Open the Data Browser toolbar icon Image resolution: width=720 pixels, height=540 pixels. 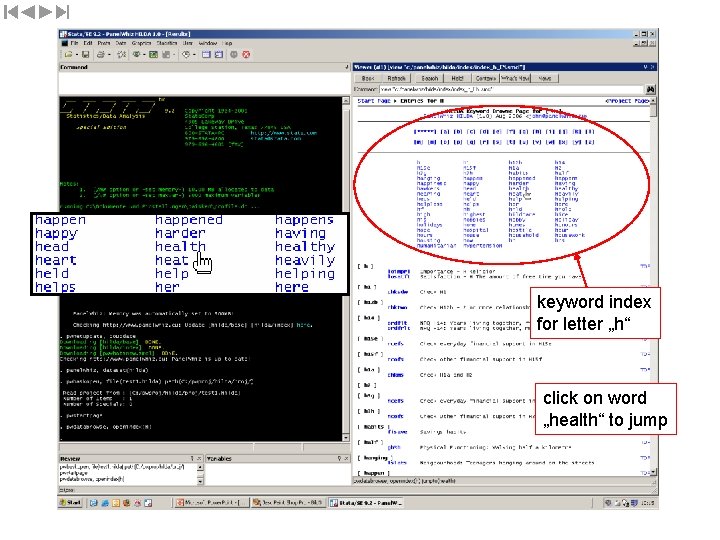[219, 55]
